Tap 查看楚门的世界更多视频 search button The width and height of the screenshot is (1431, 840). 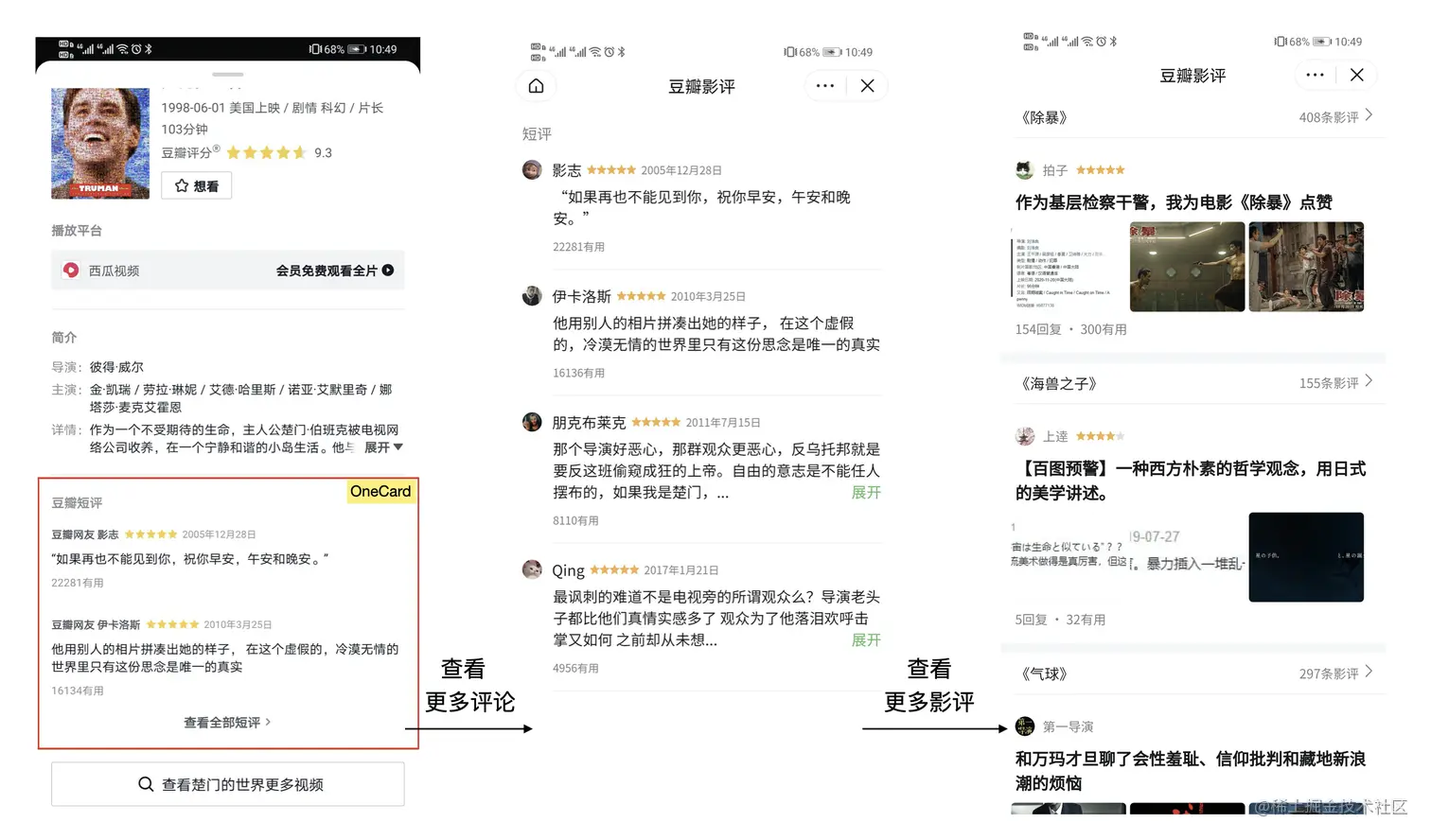228,784
